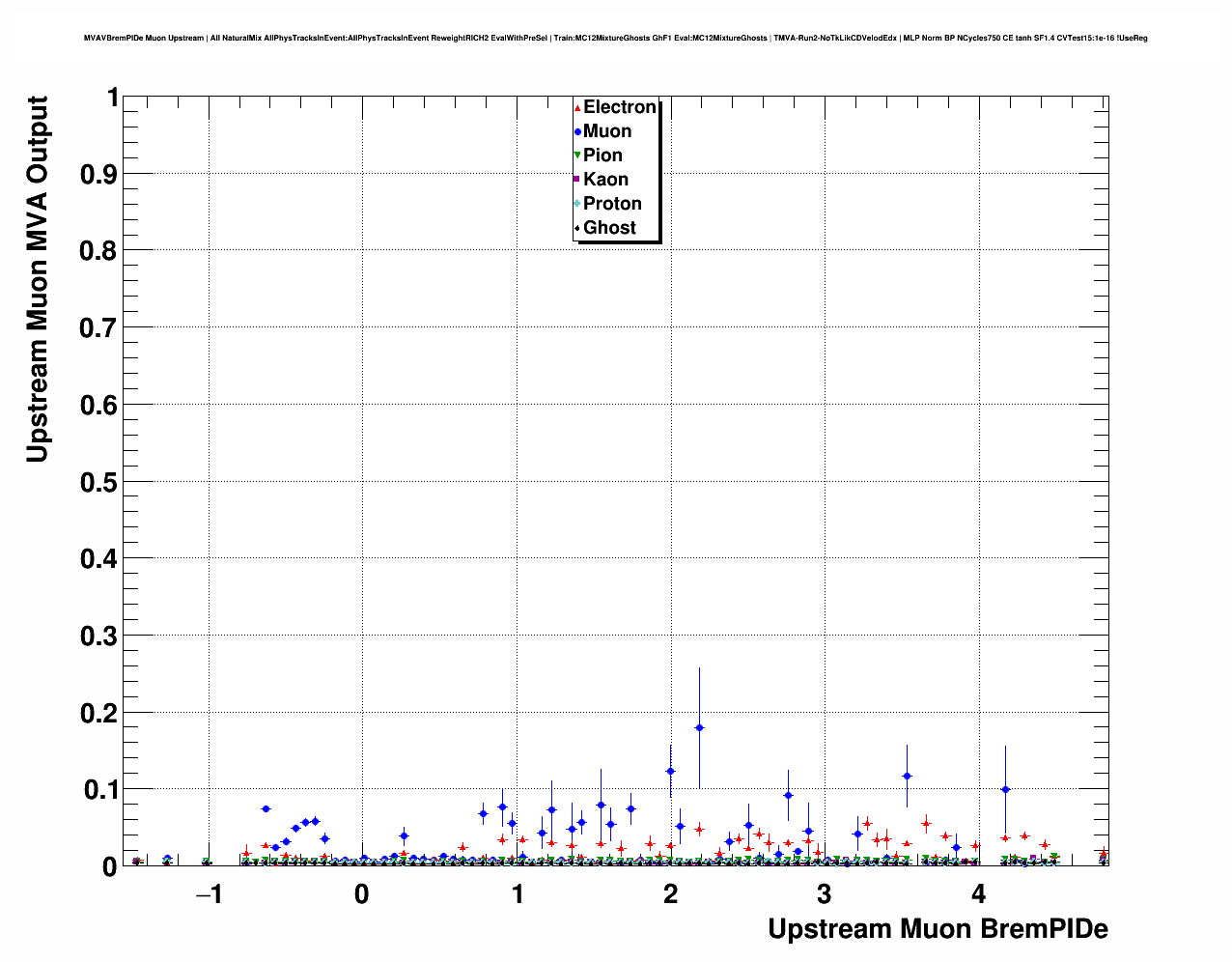Select the Muon legend label
The image size is (1232, 962).
click(607, 131)
